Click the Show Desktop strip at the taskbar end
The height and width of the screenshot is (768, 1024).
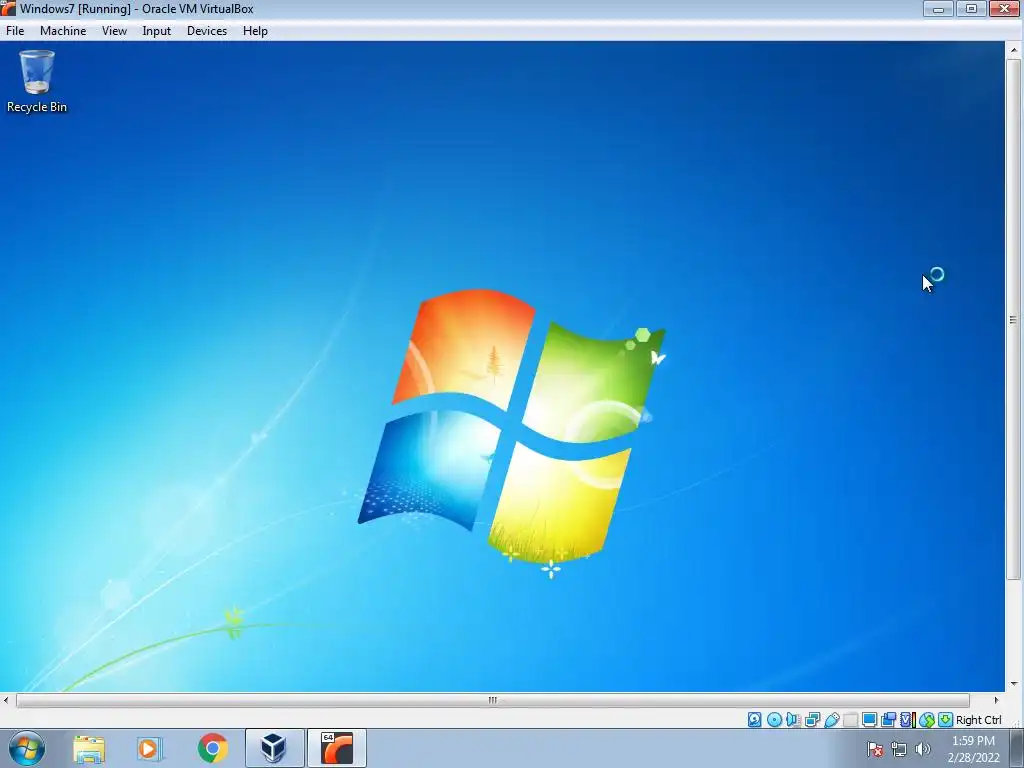pos(1017,748)
